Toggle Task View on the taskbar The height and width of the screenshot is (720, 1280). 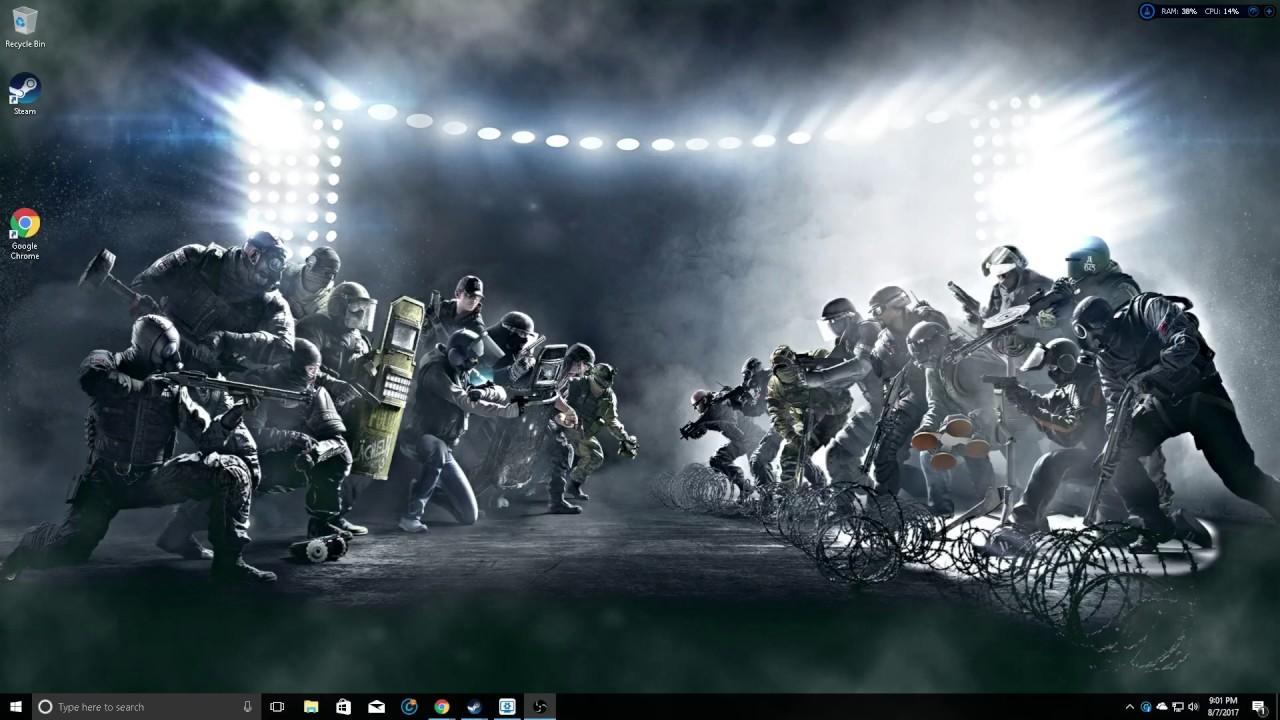pyautogui.click(x=276, y=707)
